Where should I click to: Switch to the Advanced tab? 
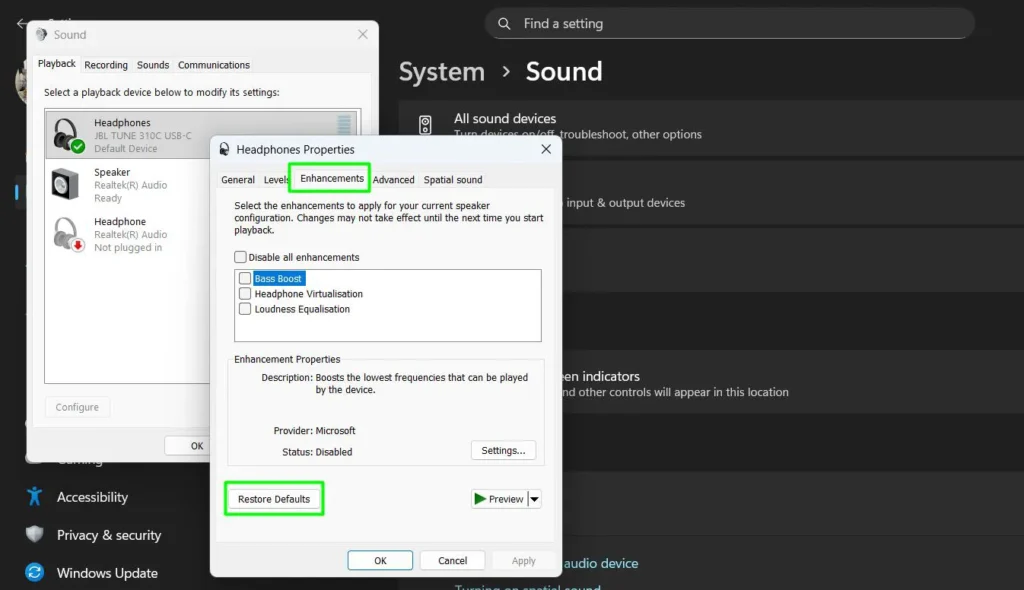393,180
